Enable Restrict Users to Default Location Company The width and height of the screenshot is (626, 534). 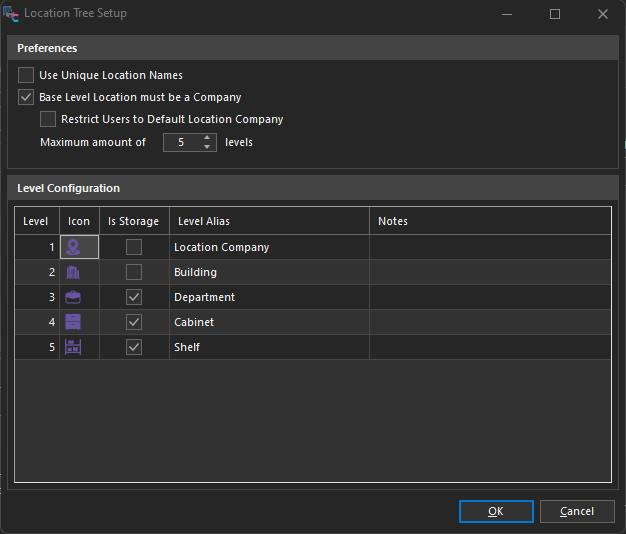coord(48,119)
